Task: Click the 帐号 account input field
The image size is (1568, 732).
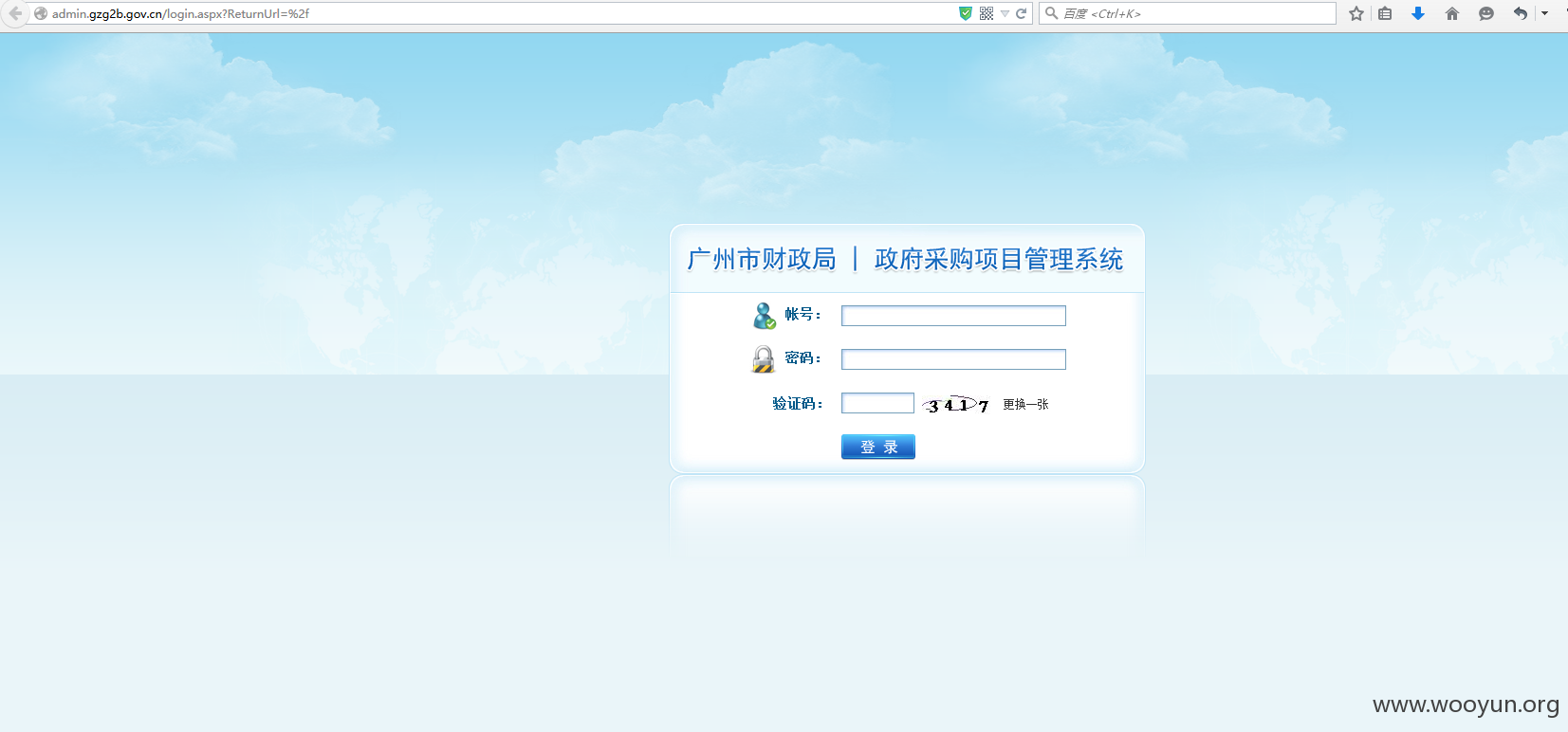Action: tap(953, 316)
